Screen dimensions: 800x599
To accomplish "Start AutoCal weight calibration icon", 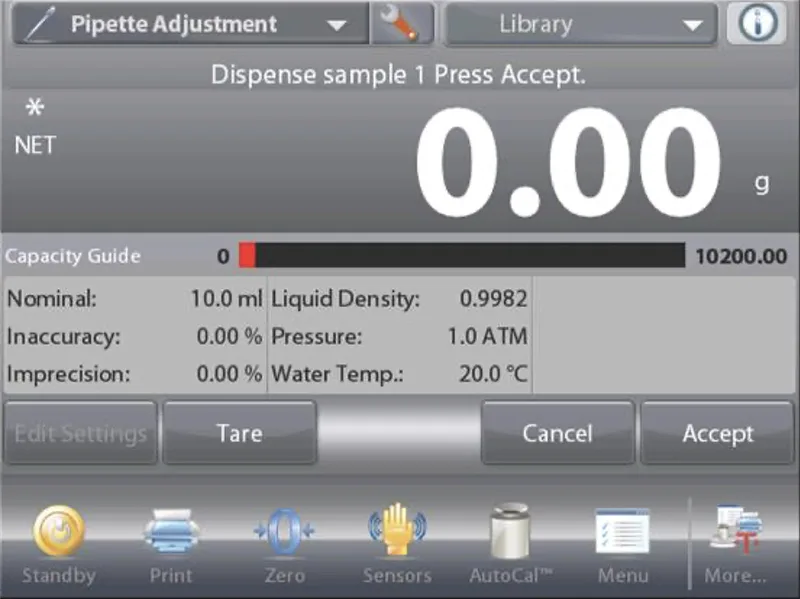I will [511, 532].
